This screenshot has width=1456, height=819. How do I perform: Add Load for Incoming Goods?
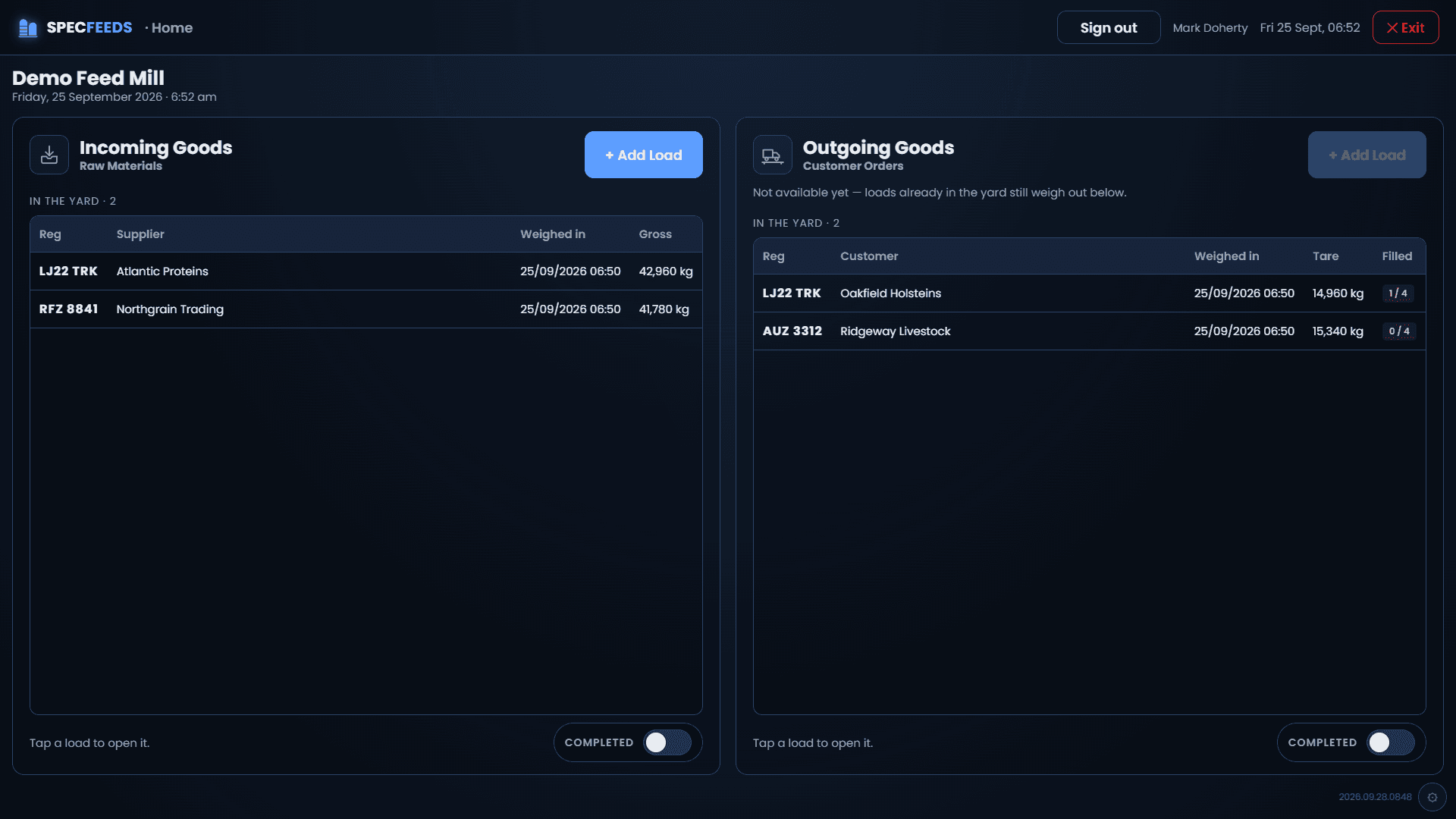(x=643, y=155)
